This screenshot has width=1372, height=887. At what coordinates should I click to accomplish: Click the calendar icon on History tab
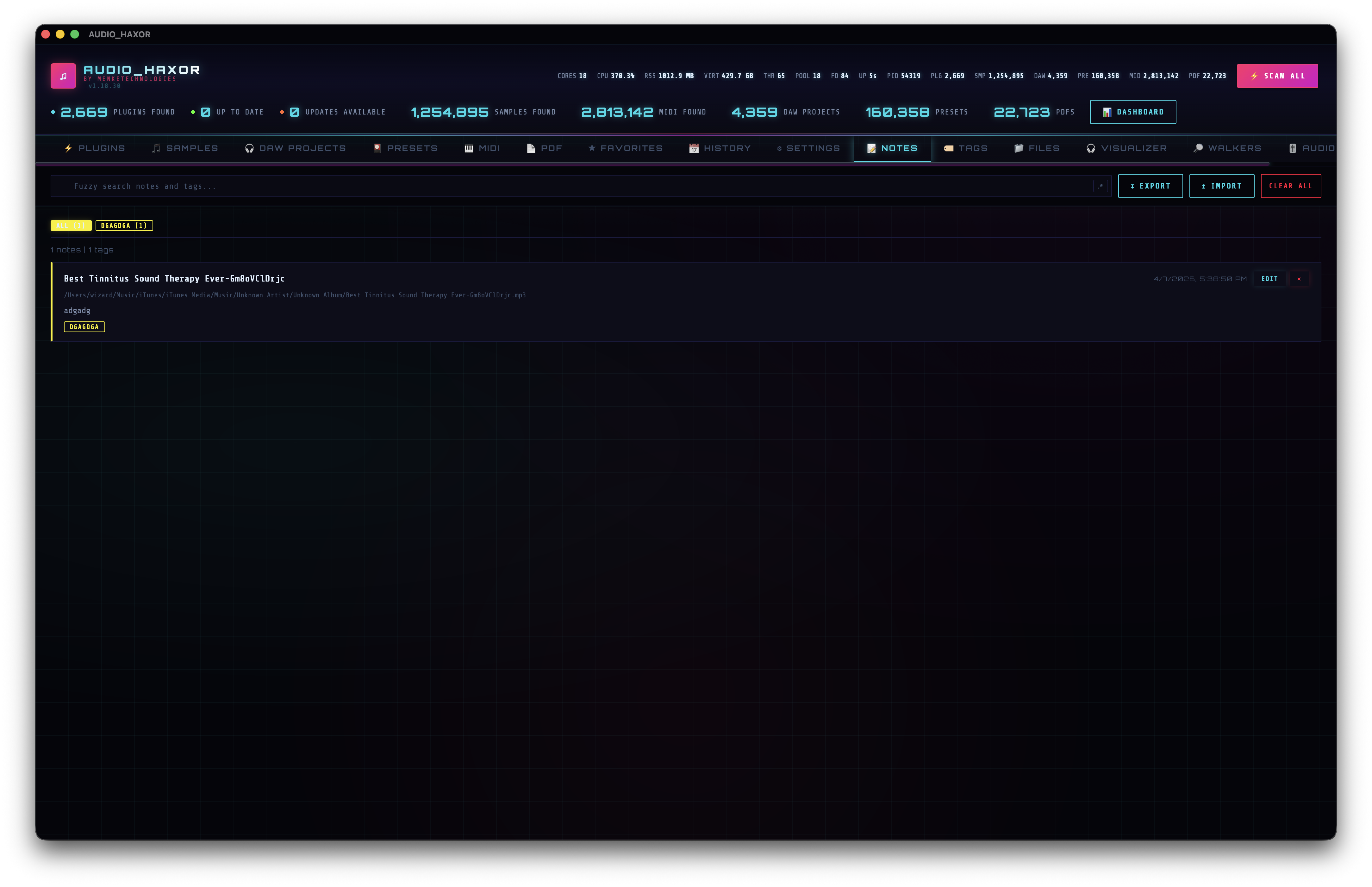click(694, 148)
